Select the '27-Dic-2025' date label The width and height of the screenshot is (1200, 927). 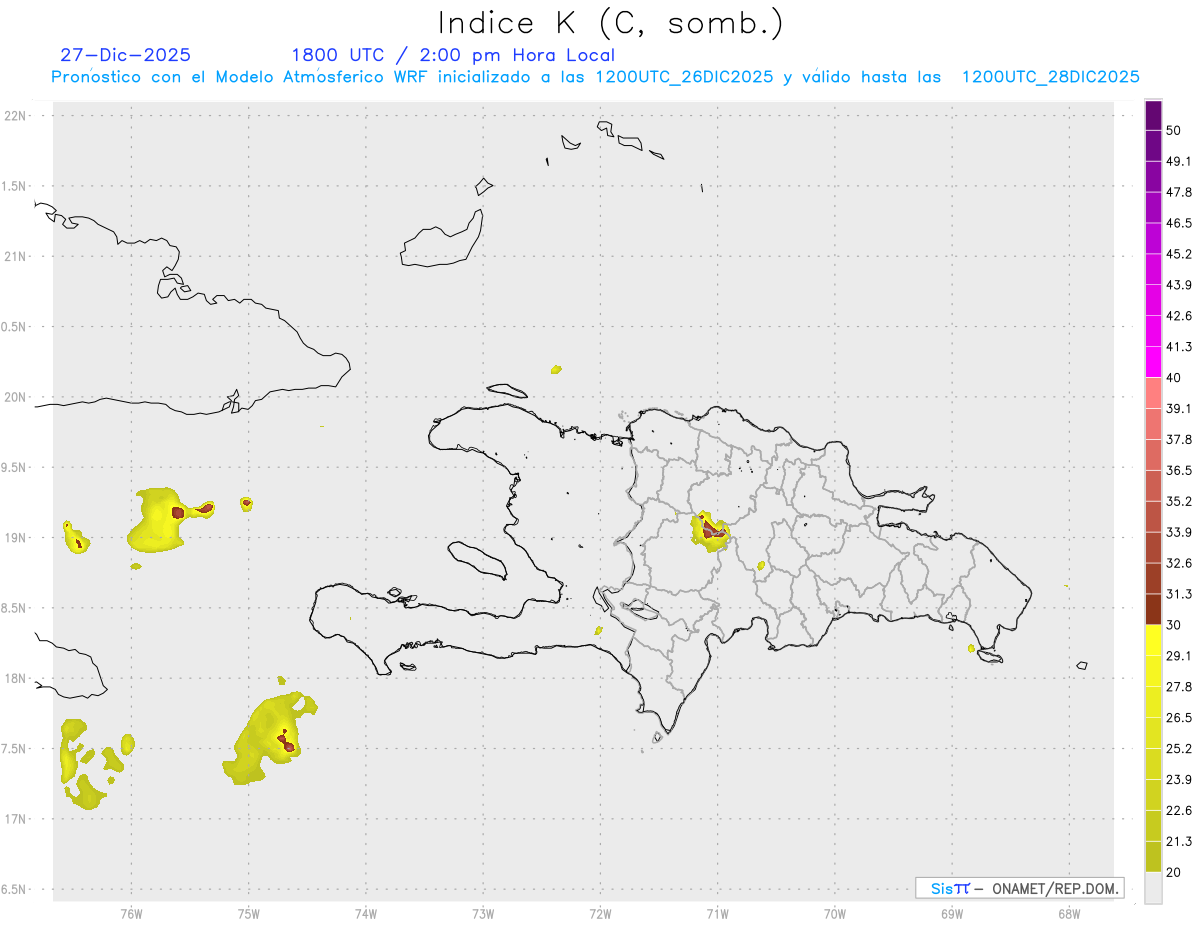[125, 55]
